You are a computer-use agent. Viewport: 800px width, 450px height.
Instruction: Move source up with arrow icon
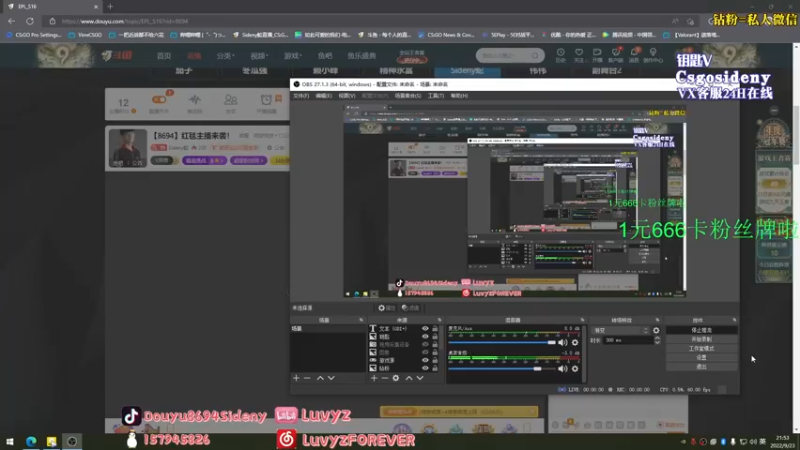(409, 378)
